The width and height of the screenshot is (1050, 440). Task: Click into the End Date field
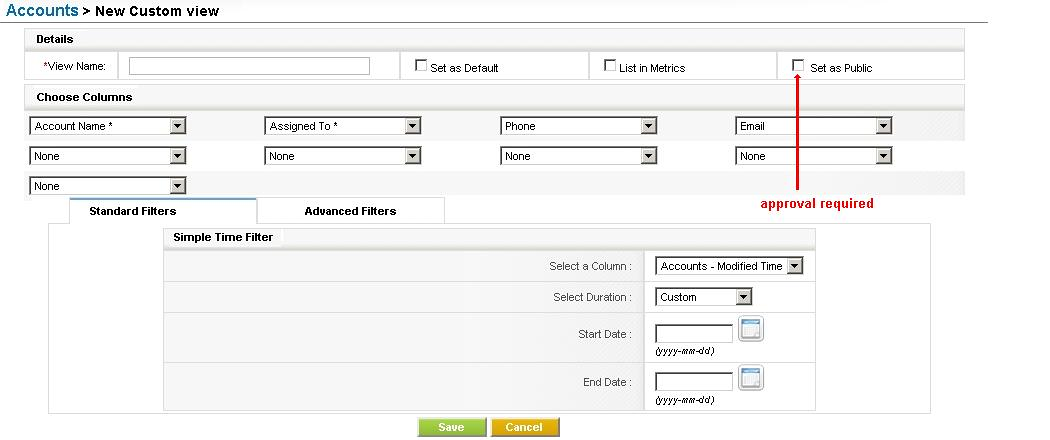point(694,382)
